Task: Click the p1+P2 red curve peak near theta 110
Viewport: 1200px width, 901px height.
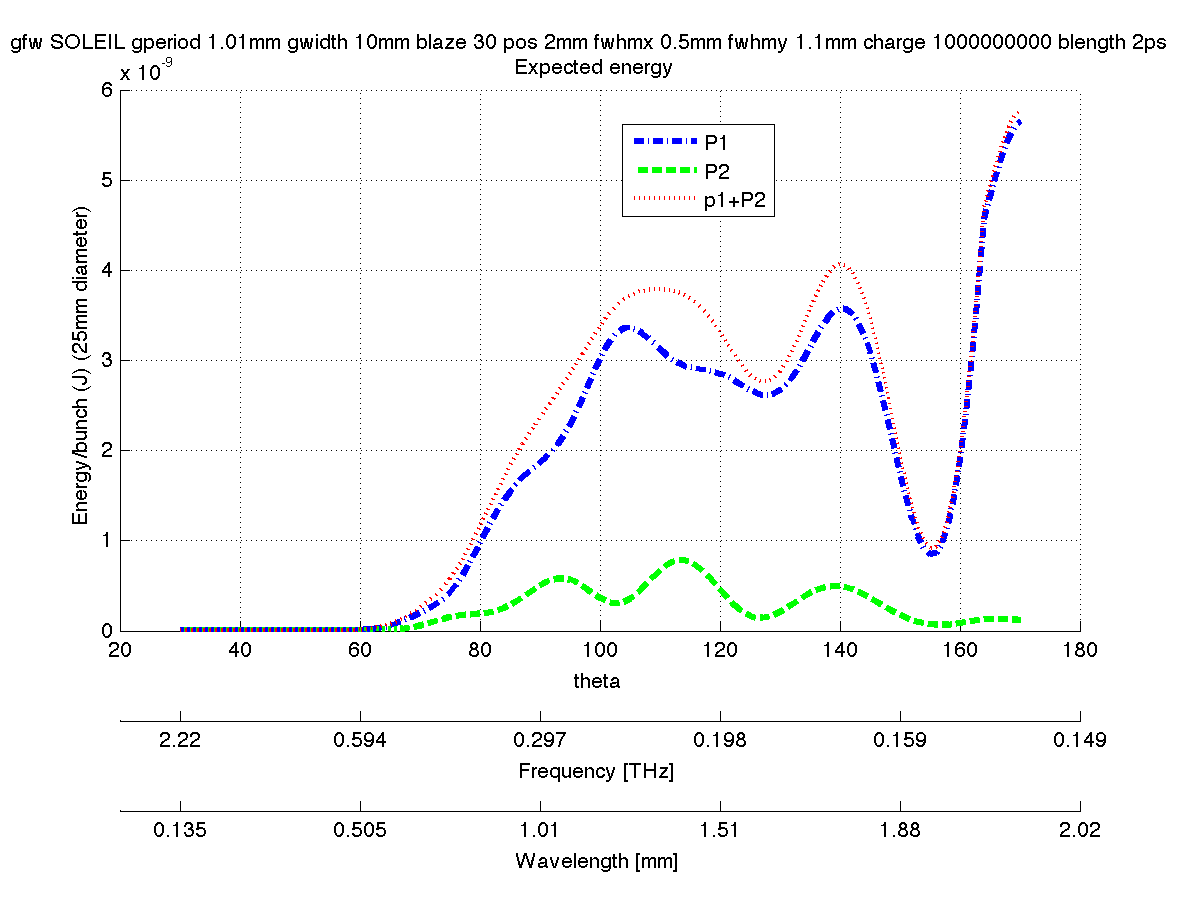Action: pos(657,288)
